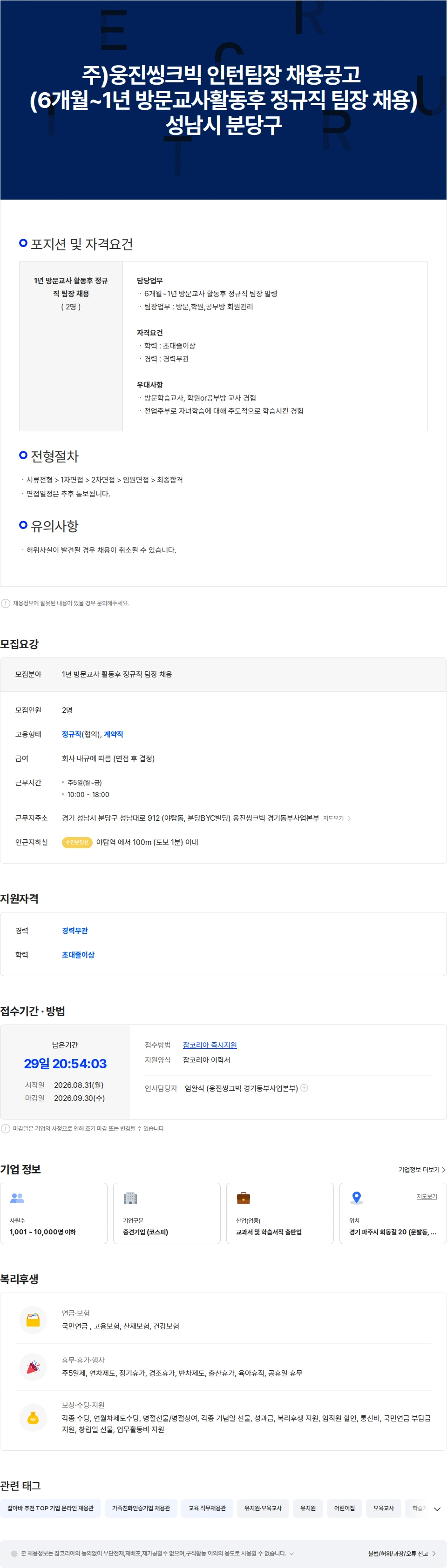Expand the related tags list with chevron
447x1568 pixels.
tap(437, 1509)
